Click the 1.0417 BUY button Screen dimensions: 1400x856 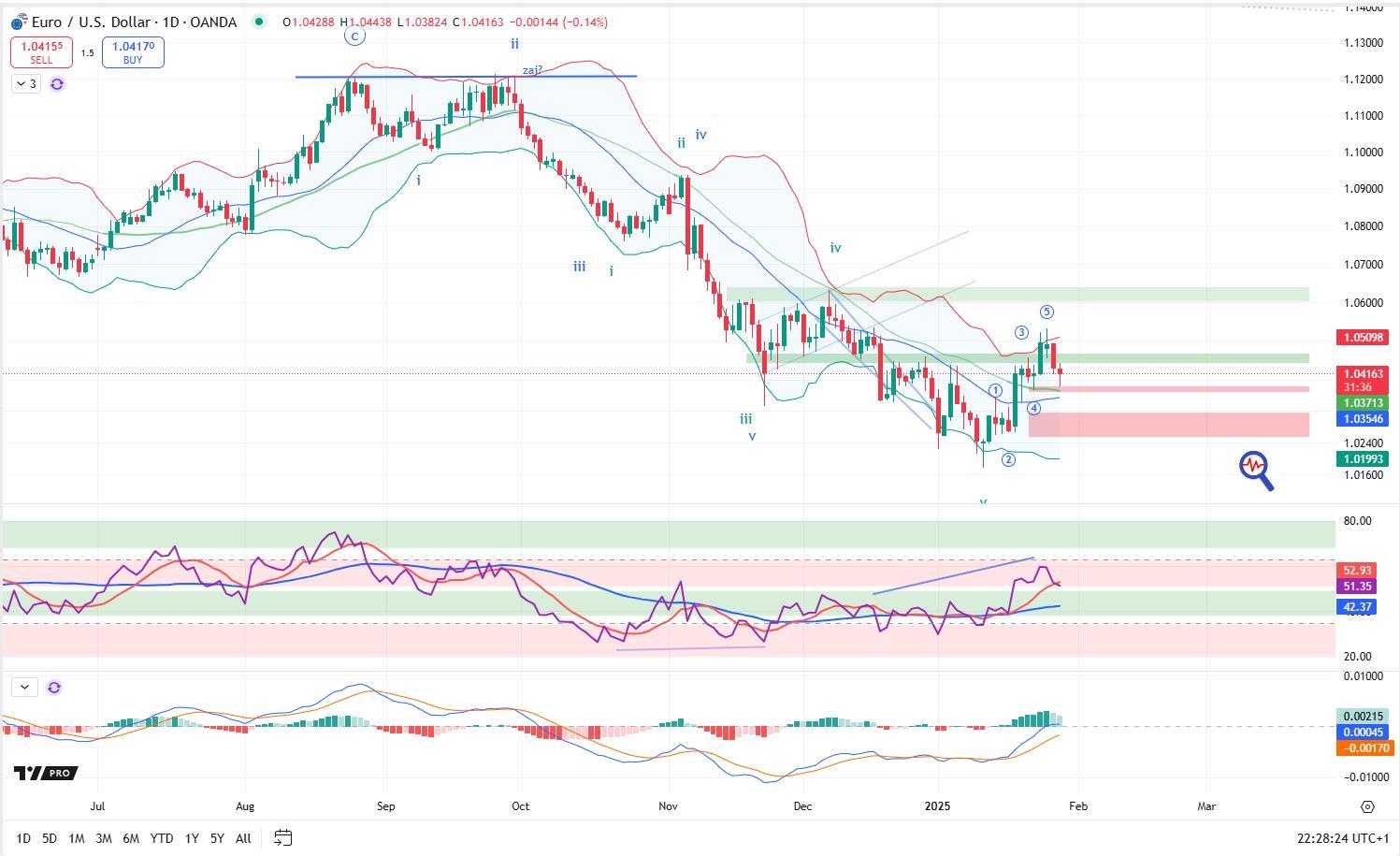[x=133, y=52]
